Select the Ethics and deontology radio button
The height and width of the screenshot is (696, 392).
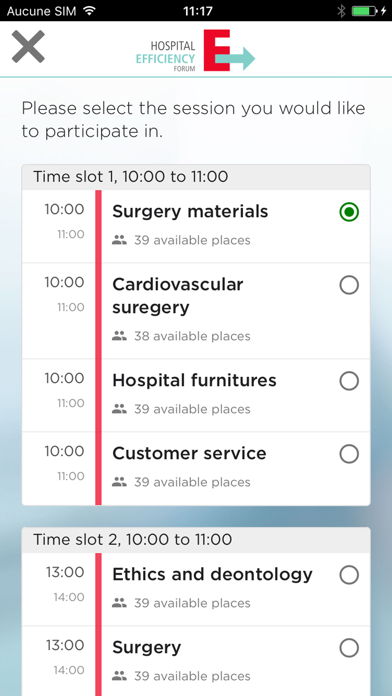[x=349, y=575]
